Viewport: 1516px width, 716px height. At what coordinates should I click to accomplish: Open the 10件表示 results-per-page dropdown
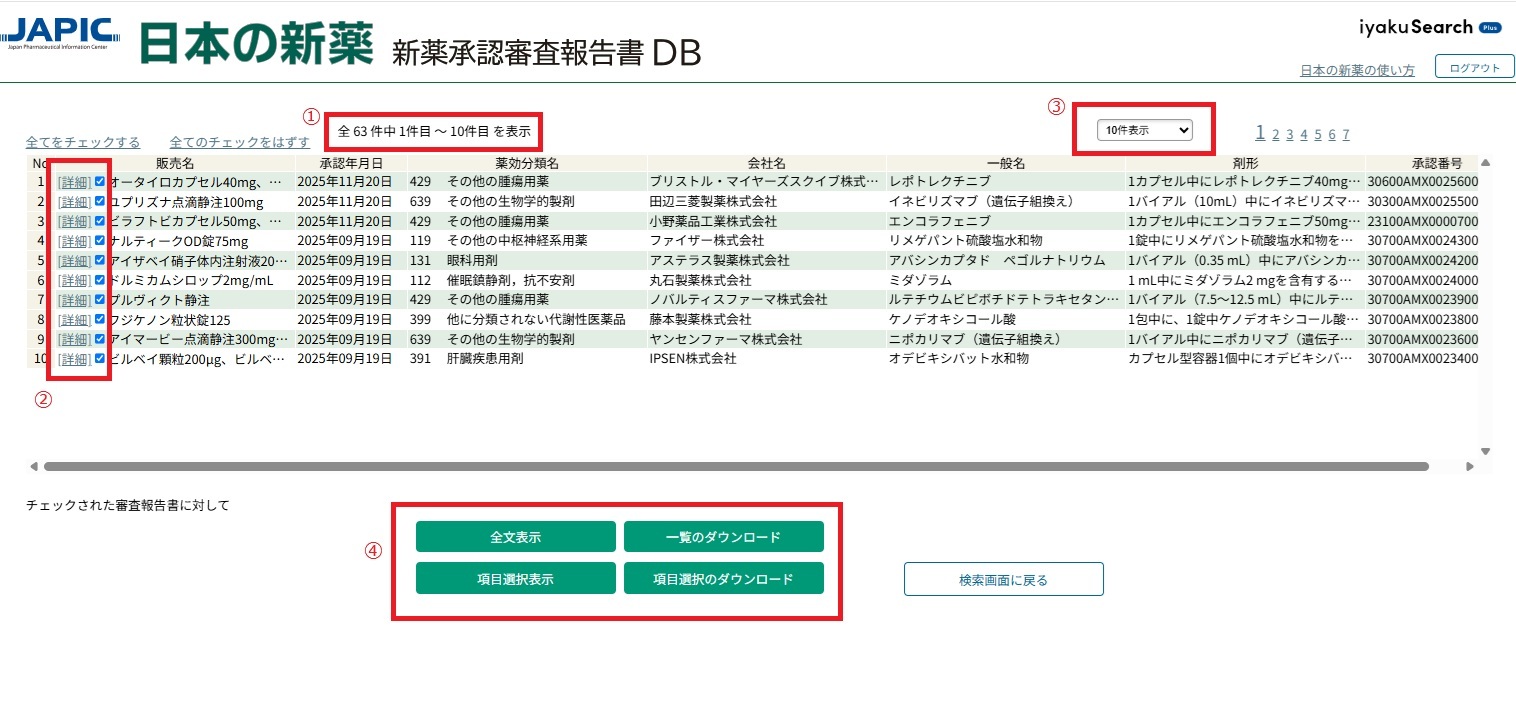1144,130
